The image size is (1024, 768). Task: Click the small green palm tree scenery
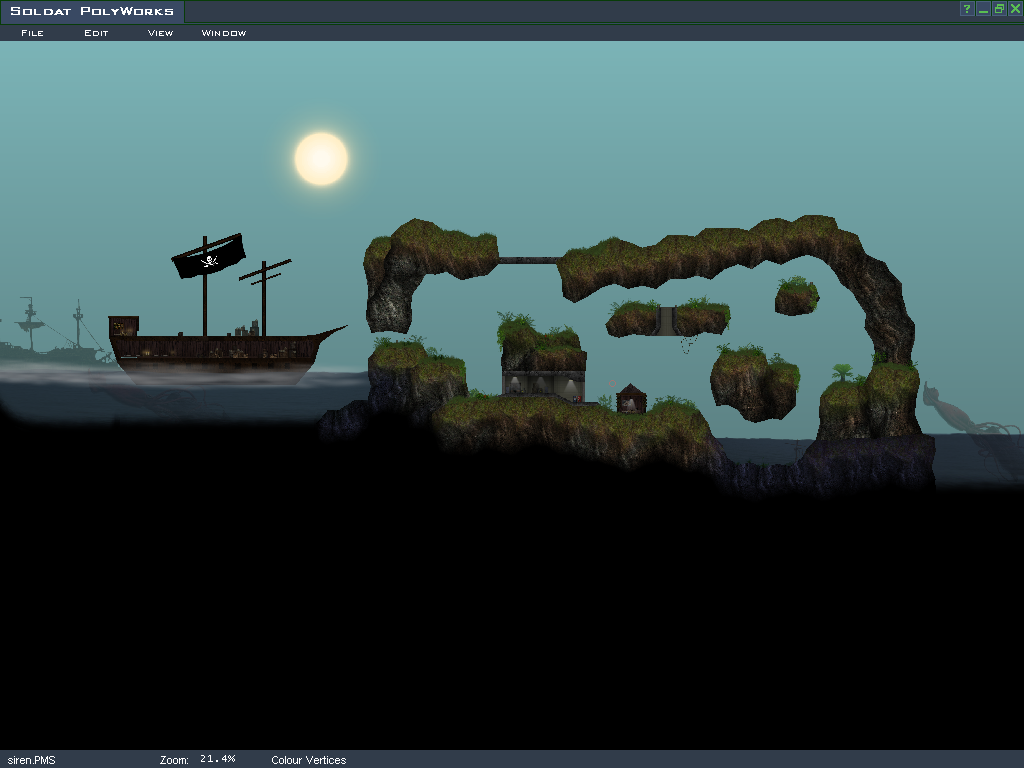(843, 373)
